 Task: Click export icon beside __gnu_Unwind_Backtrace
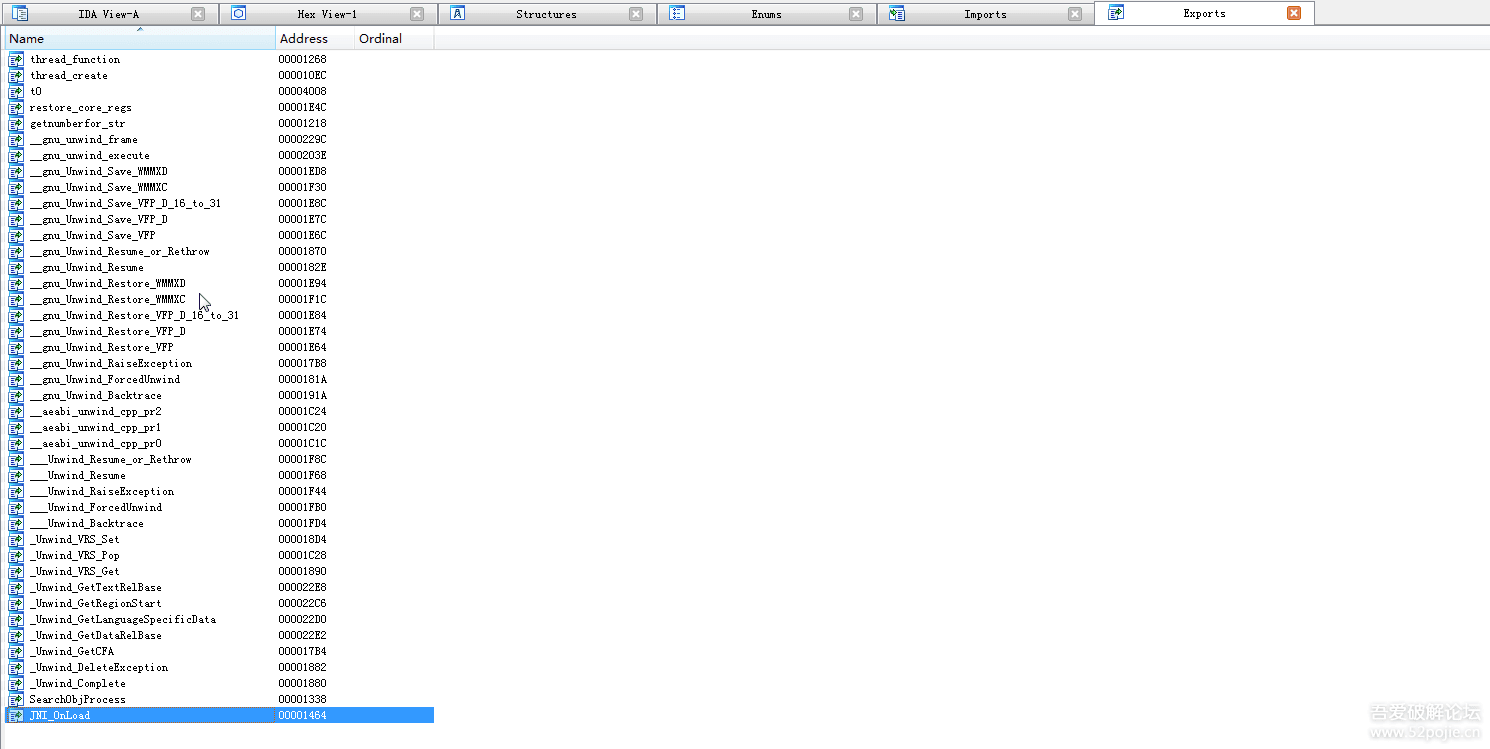tap(16, 396)
